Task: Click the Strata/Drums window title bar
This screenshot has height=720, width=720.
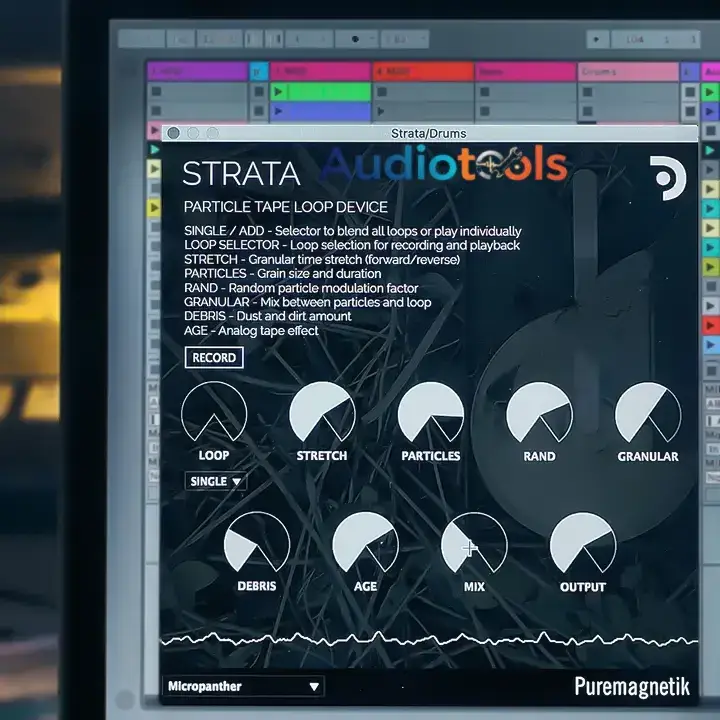Action: pyautogui.click(x=429, y=133)
